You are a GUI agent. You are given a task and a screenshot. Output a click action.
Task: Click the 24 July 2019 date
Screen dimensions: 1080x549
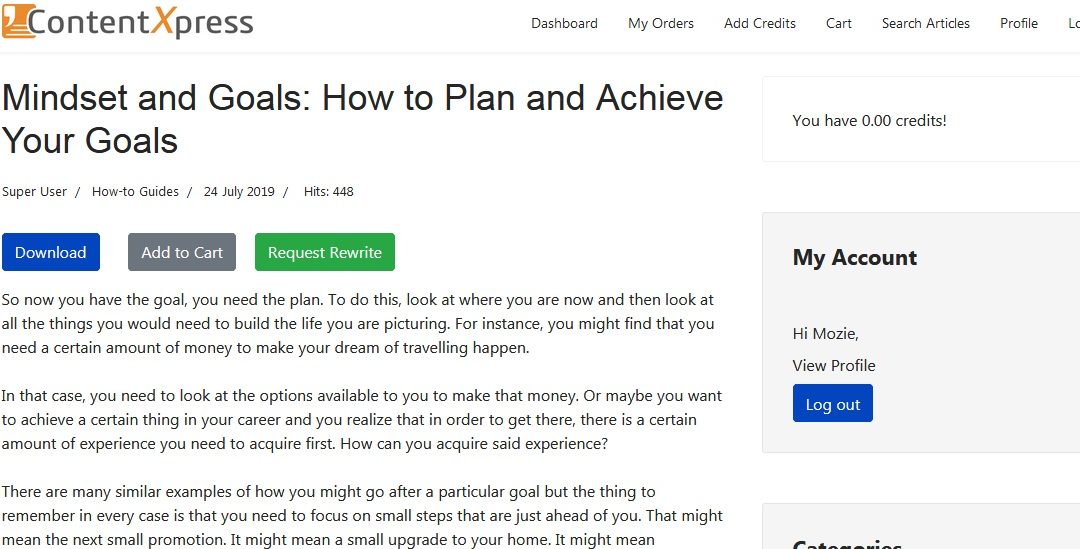coord(239,191)
